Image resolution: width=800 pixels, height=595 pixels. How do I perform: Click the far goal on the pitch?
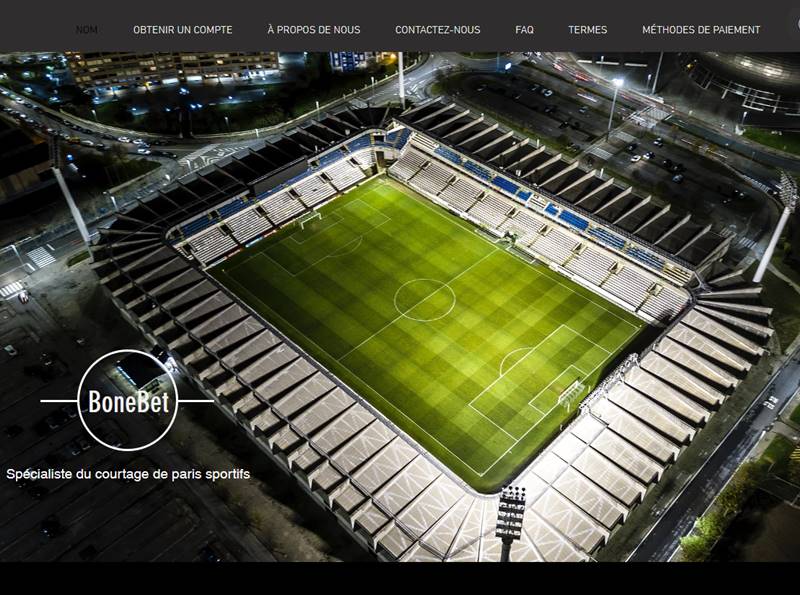click(x=311, y=220)
